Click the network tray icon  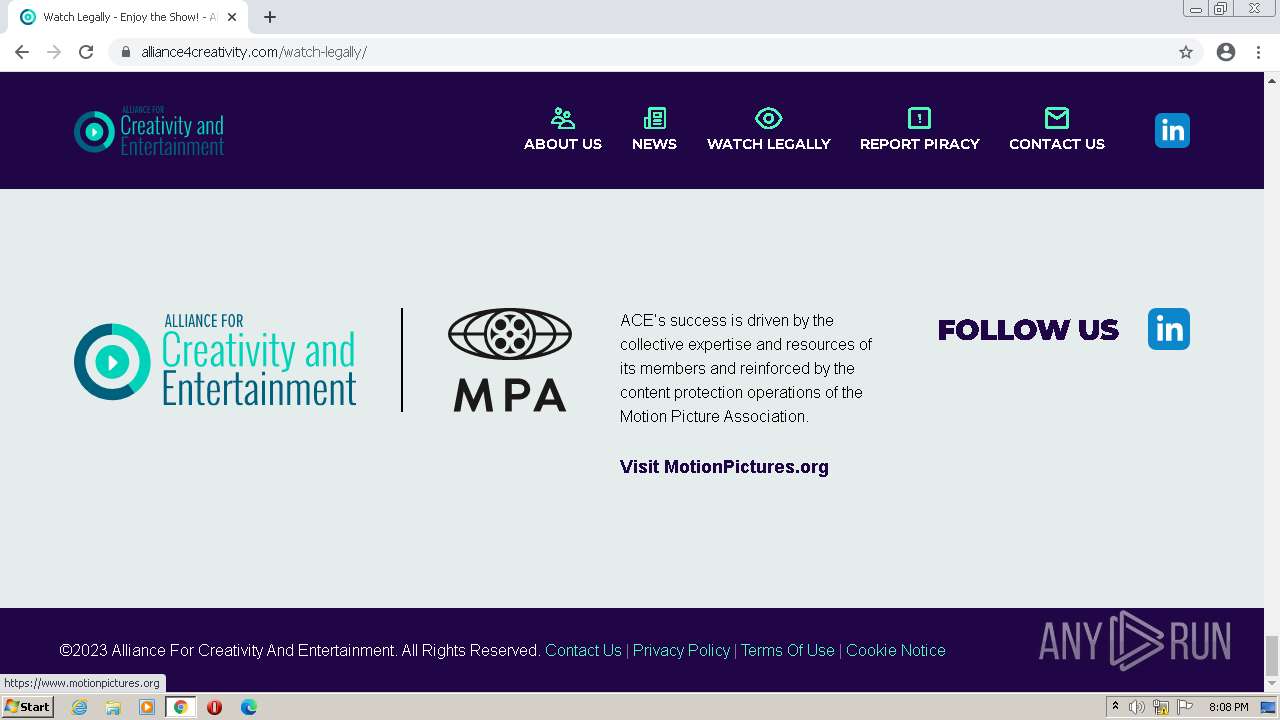[x=1161, y=707]
